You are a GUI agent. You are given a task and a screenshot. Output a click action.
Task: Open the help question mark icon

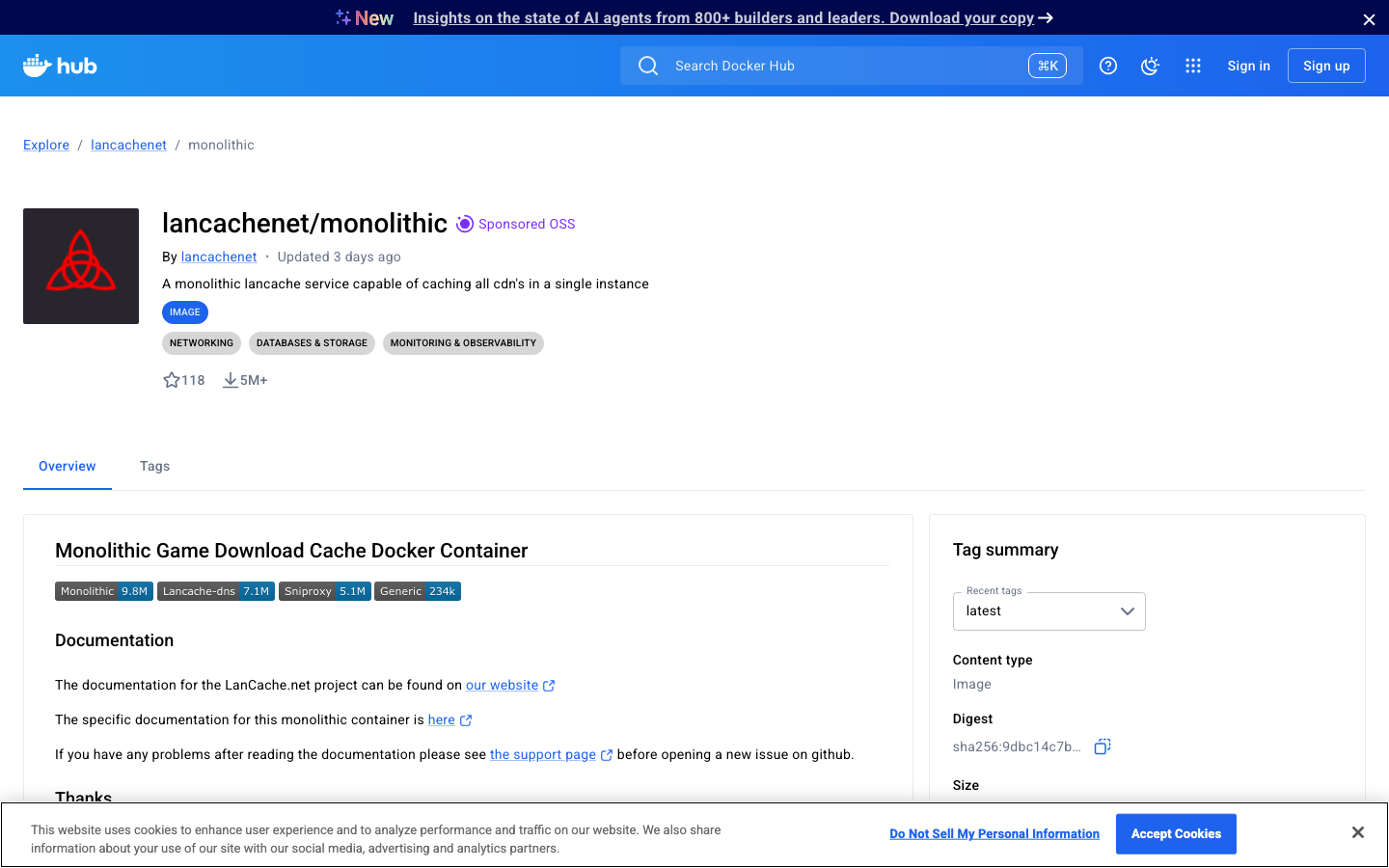[1108, 66]
